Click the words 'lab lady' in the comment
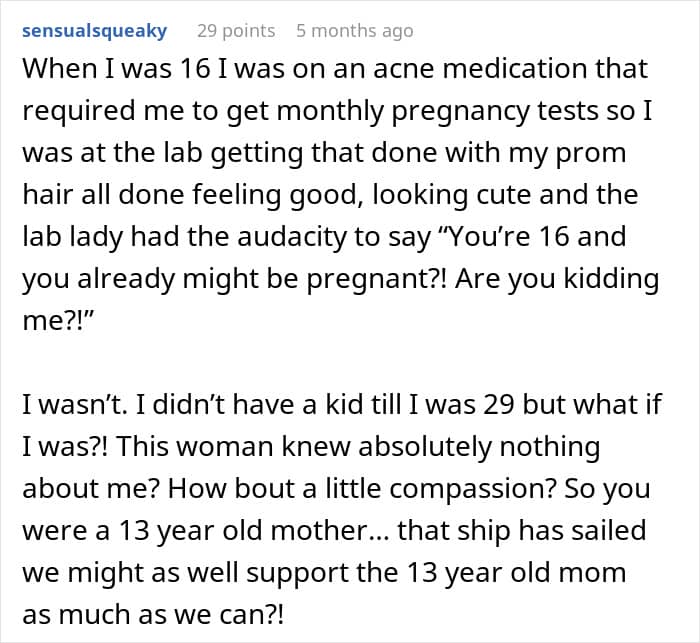Viewport: 700px width, 643px height. 73,237
